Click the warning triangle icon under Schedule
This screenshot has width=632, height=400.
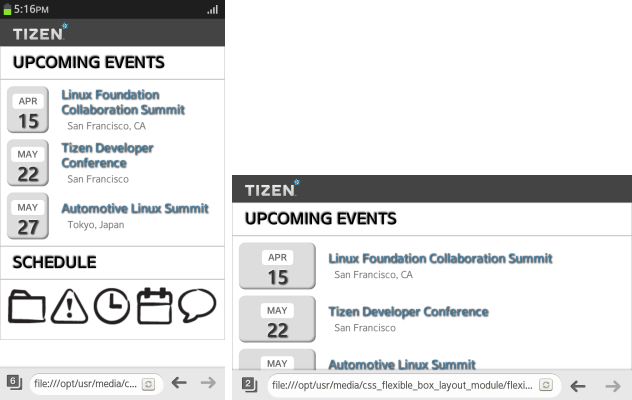(69, 306)
